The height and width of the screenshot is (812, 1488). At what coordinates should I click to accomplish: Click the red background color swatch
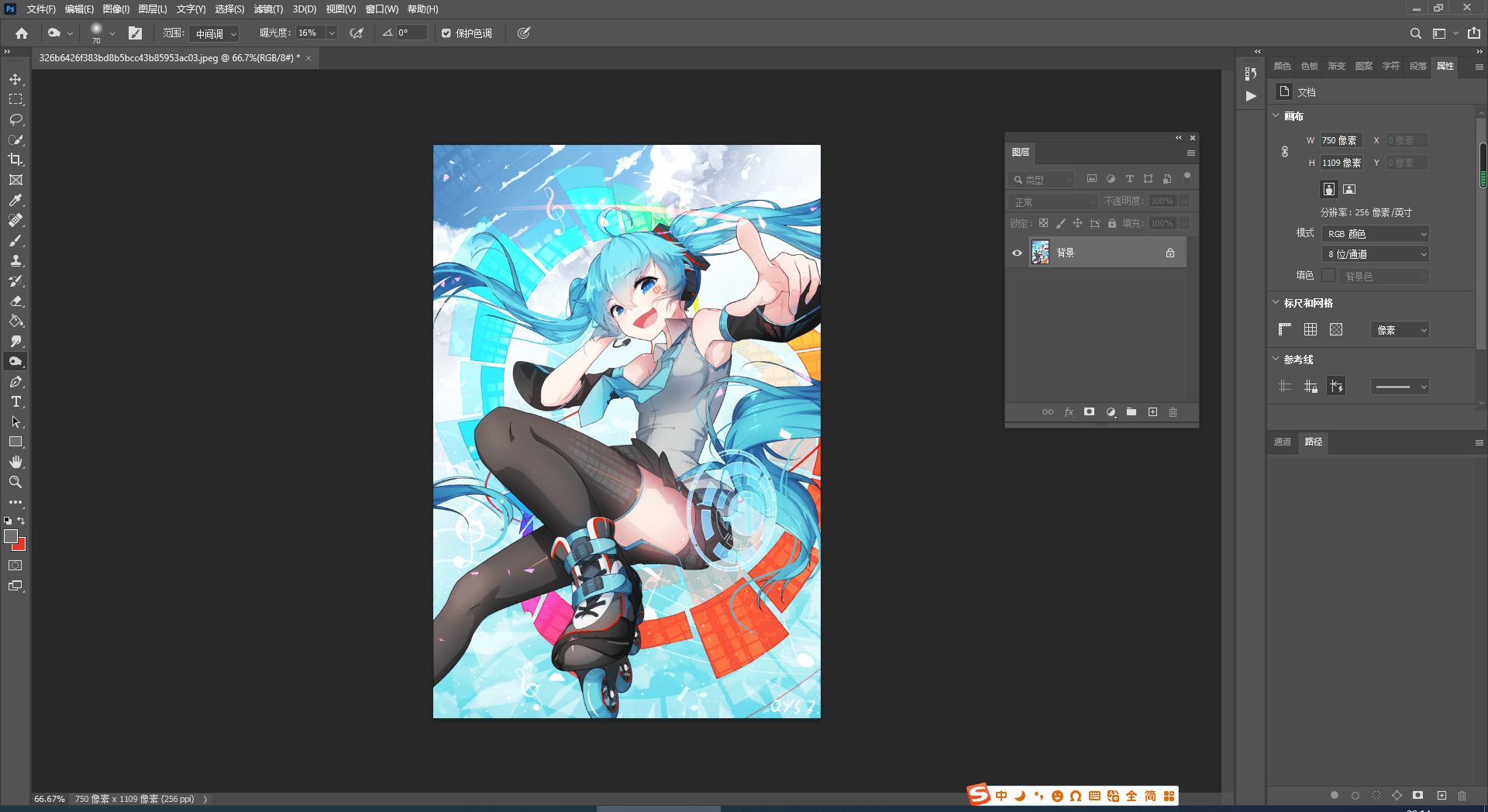(x=21, y=546)
